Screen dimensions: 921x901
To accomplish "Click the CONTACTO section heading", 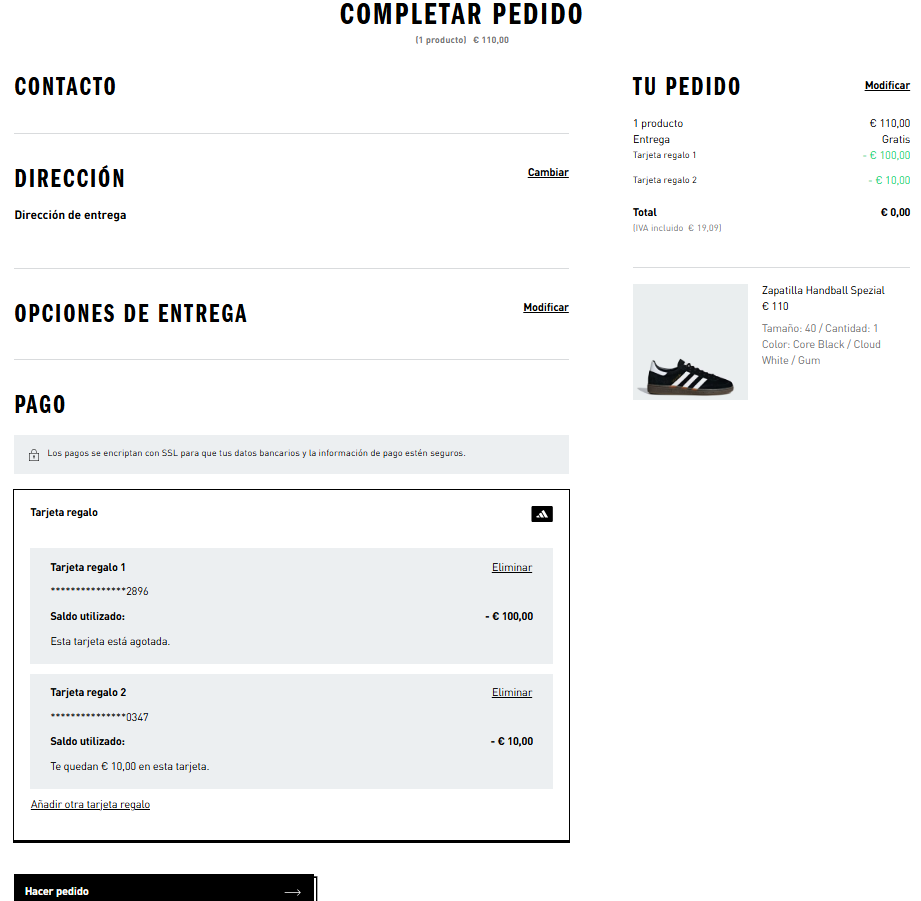I will pos(65,87).
